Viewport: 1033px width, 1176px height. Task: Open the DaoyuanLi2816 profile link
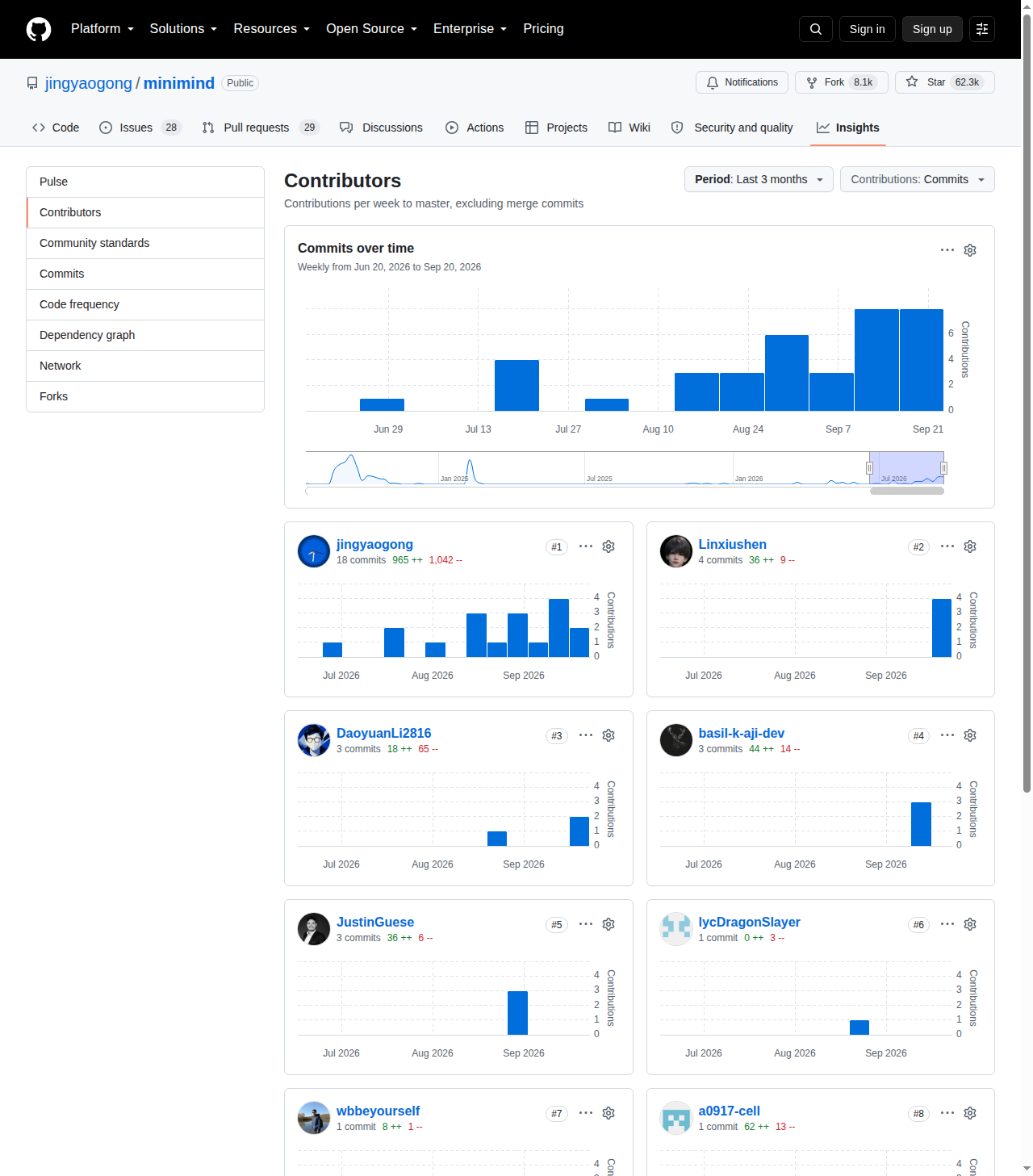pyautogui.click(x=384, y=733)
